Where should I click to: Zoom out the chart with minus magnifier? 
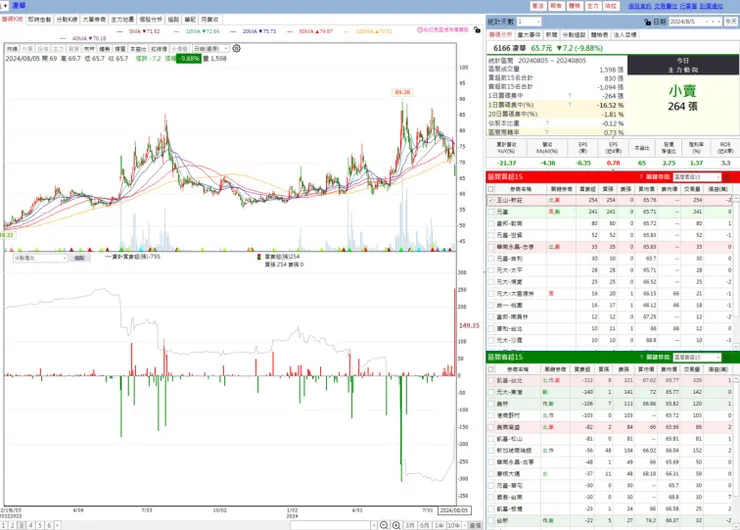384,525
